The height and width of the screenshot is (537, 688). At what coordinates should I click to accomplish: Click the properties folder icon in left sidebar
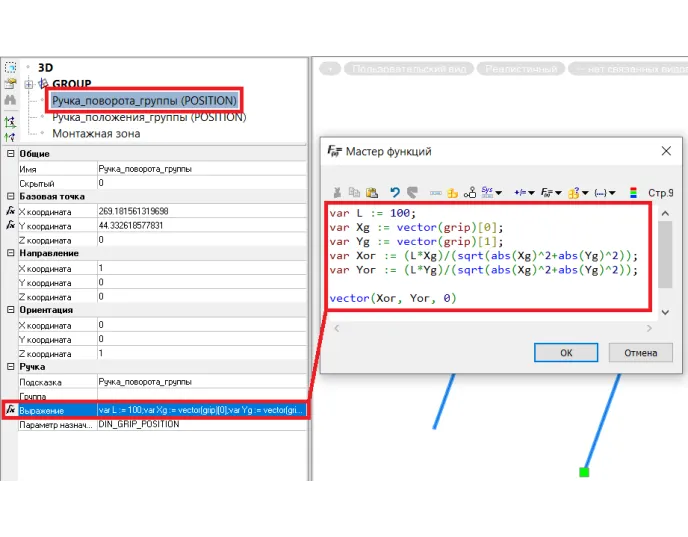coord(11,83)
